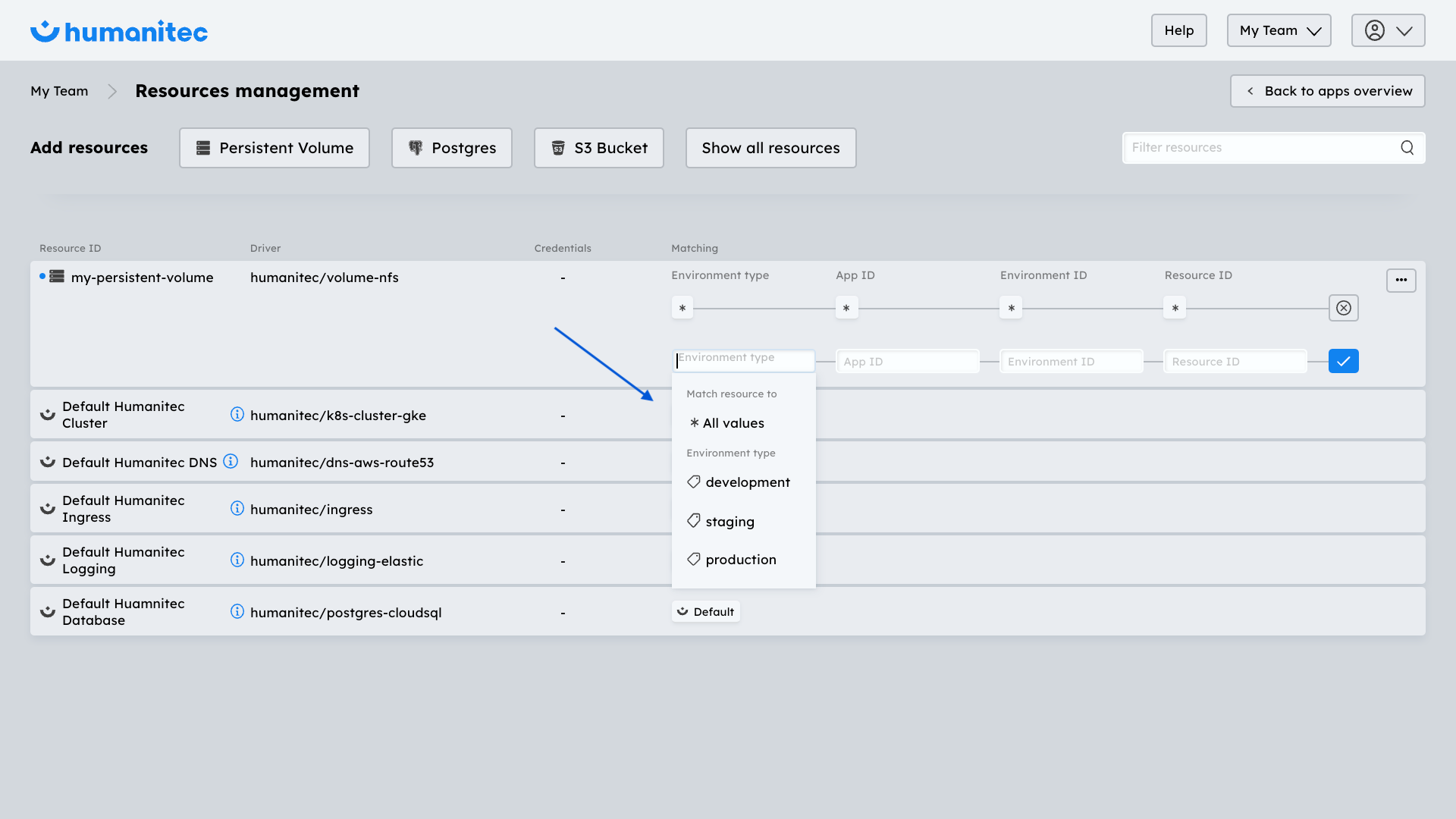Add a Persistent Volume resource
Viewport: 1456px width, 819px height.
pyautogui.click(x=275, y=148)
